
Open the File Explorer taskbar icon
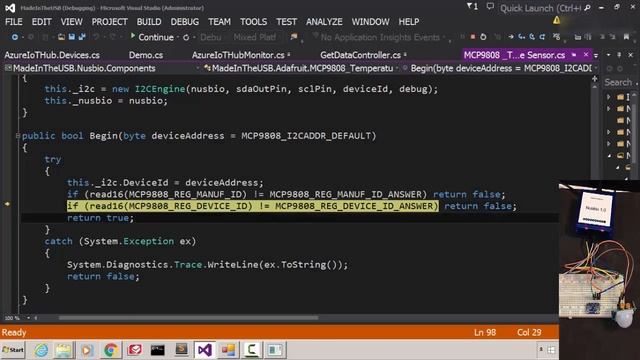pos(64,350)
